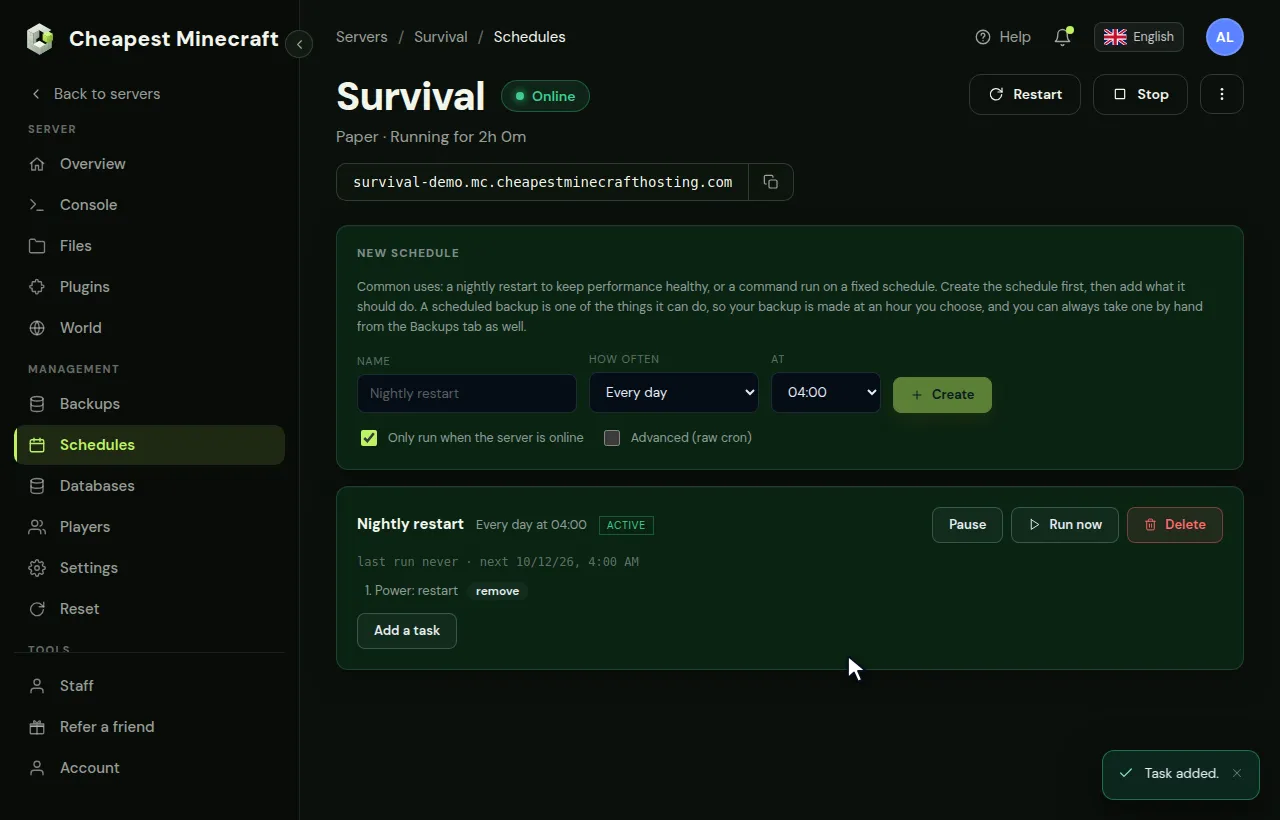Stop the Survival server

pos(1141,94)
